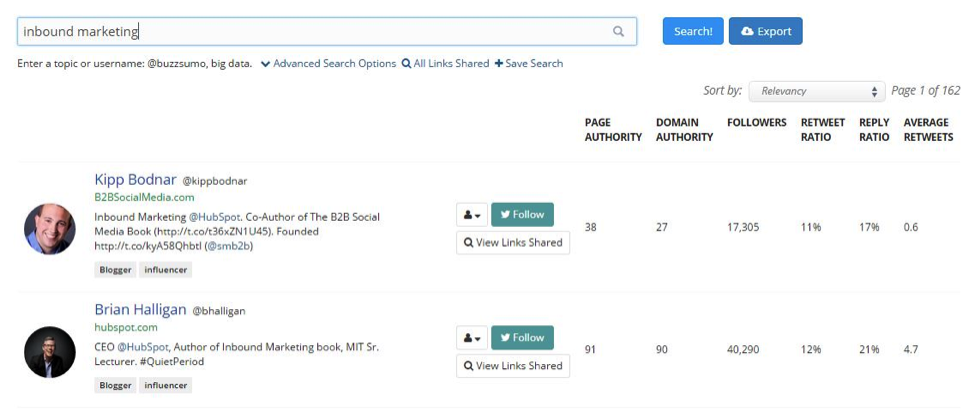Image resolution: width=975 pixels, height=409 pixels.
Task: Follow Kipp Bodnar on Twitter
Action: pos(522,214)
